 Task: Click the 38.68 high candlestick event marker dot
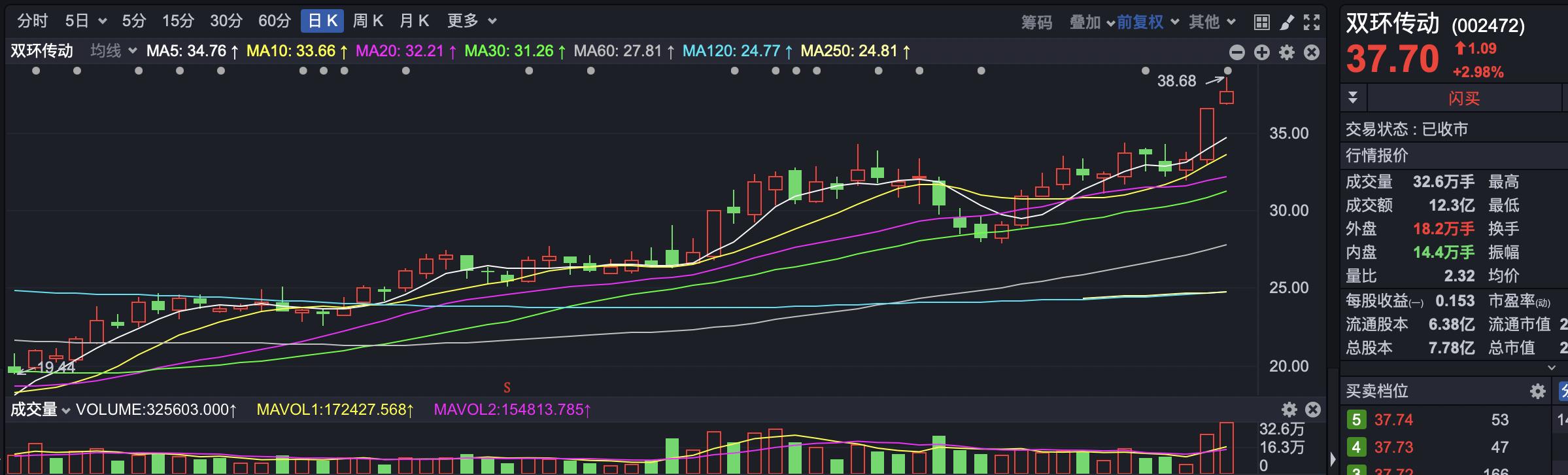(x=1227, y=71)
